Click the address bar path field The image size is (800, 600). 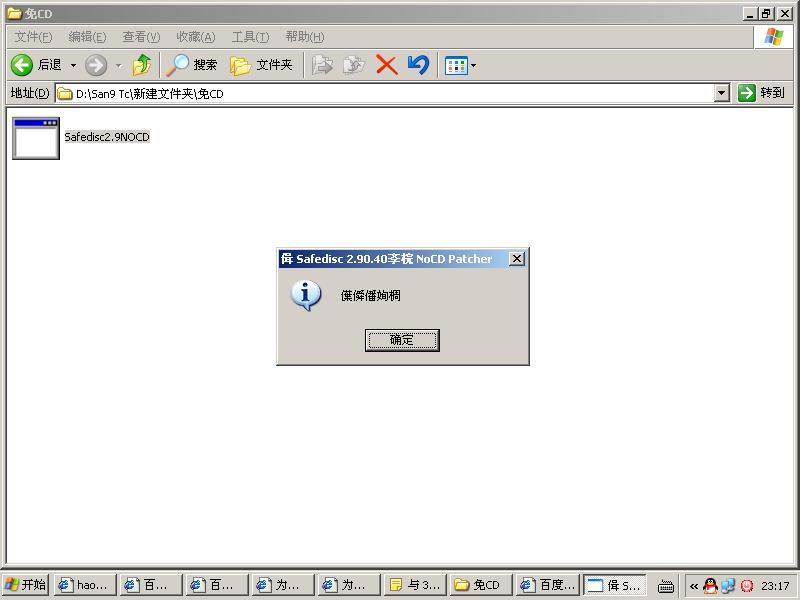pyautogui.click(x=385, y=93)
